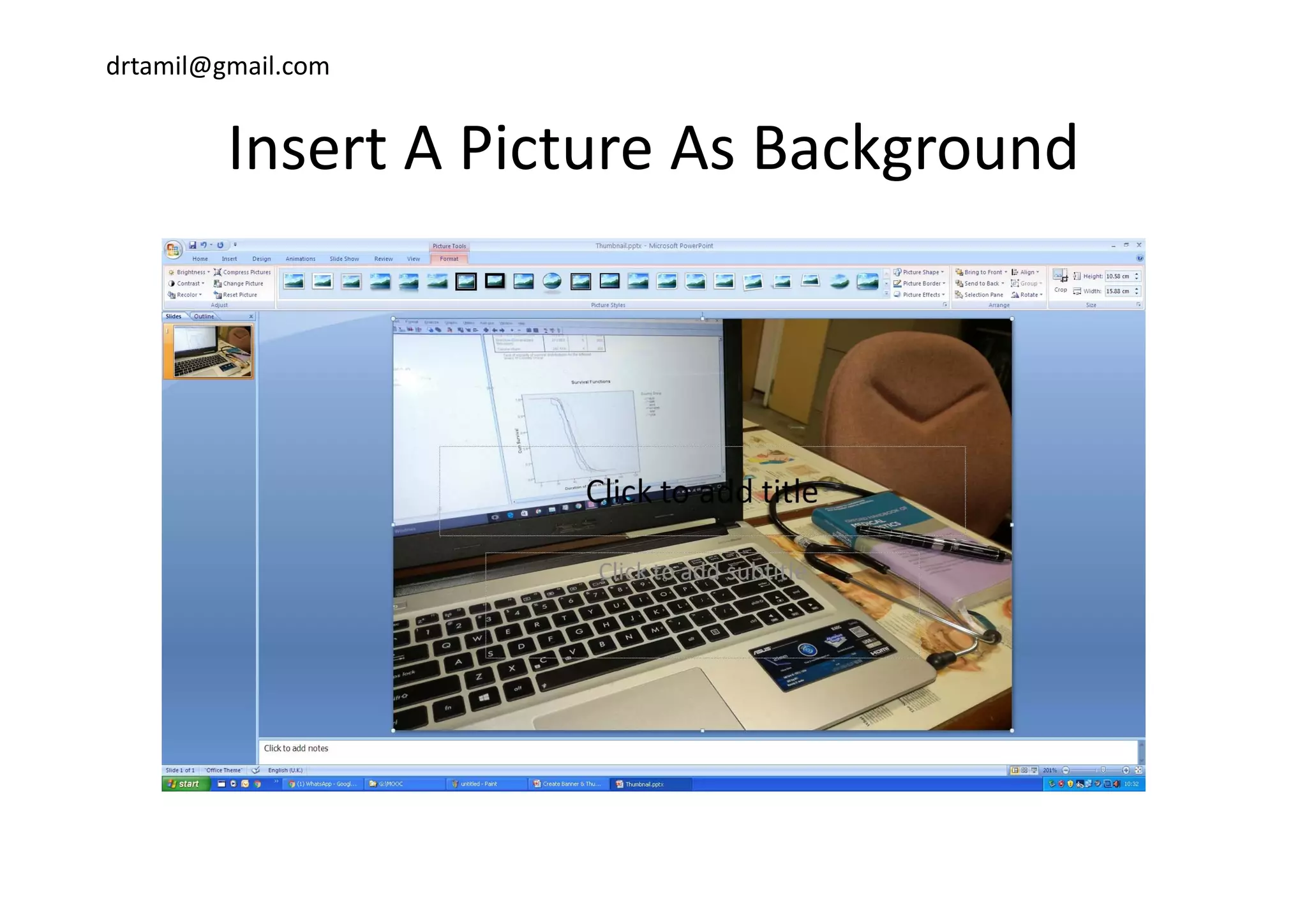Click the 'Click to add notes' area
The width and height of the screenshot is (1307, 924).
pyautogui.click(x=698, y=751)
